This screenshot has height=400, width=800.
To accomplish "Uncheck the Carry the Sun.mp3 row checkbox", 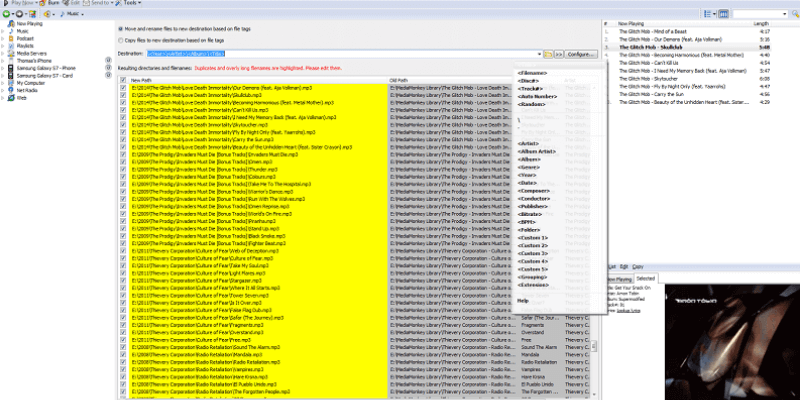I will [x=122, y=139].
